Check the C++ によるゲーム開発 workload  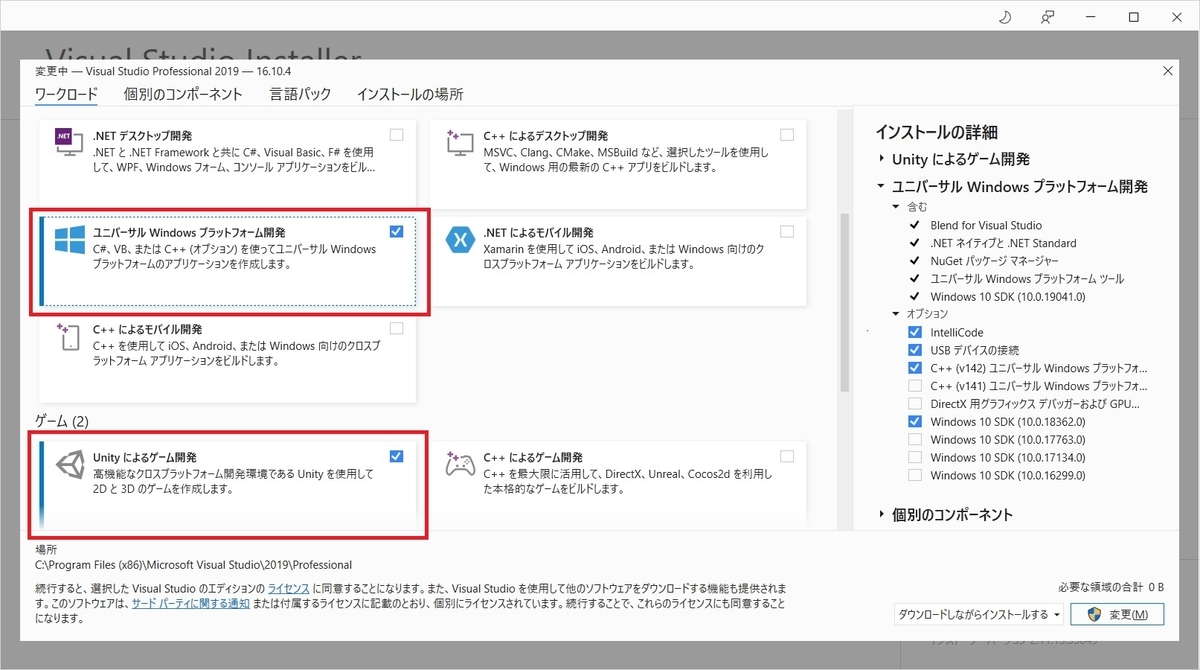point(787,456)
